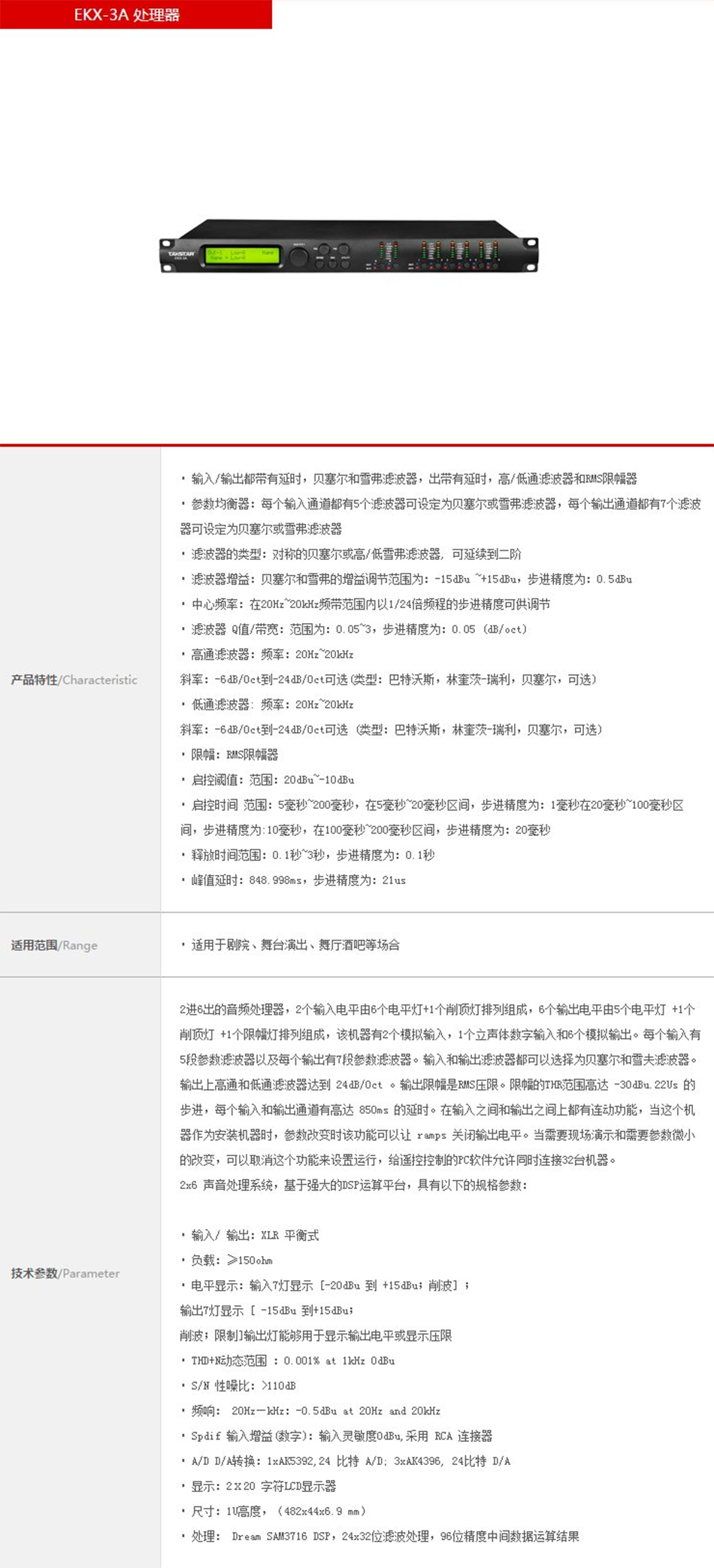Click the green LCD screen on the device image
Image resolution: width=714 pixels, height=1568 pixels.
[x=242, y=255]
